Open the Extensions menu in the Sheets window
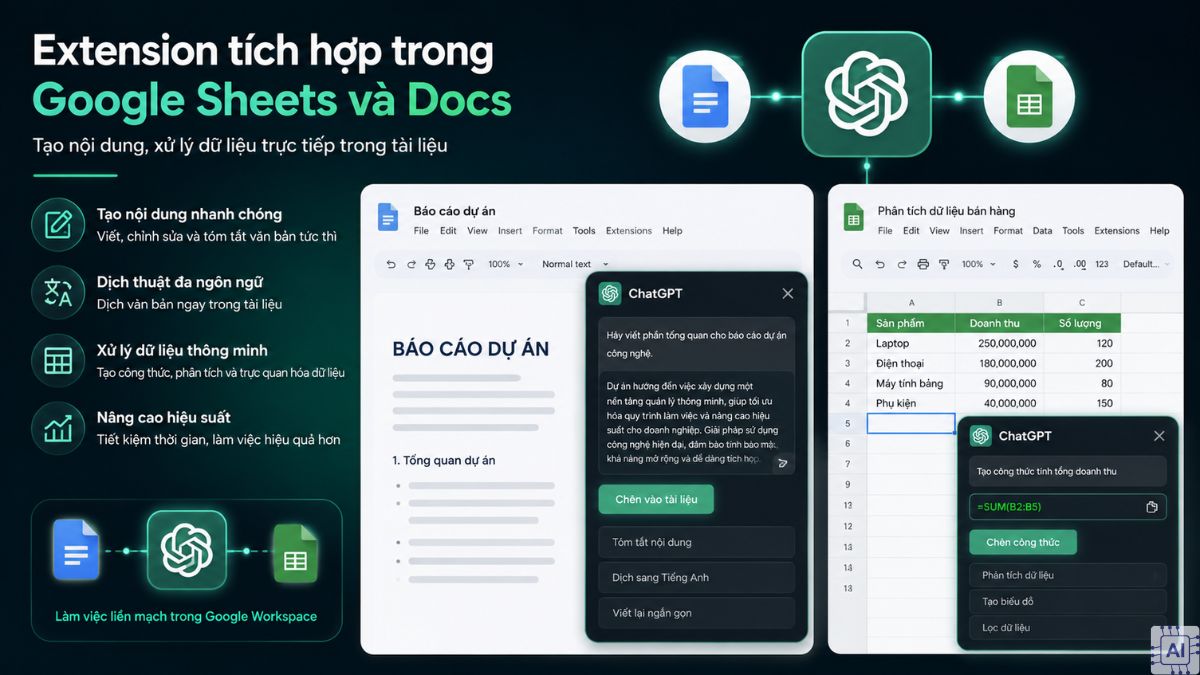 [x=1117, y=231]
